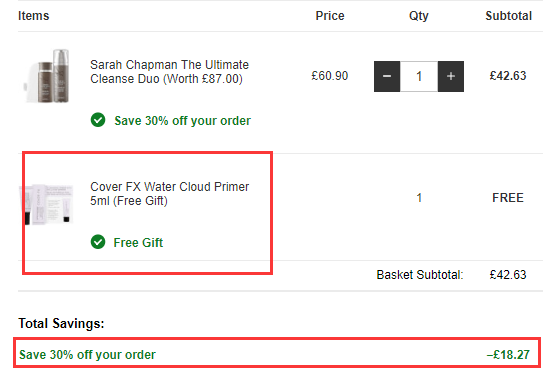
Task: Click the Cover FX Water Cloud Primer title
Action: (x=169, y=194)
